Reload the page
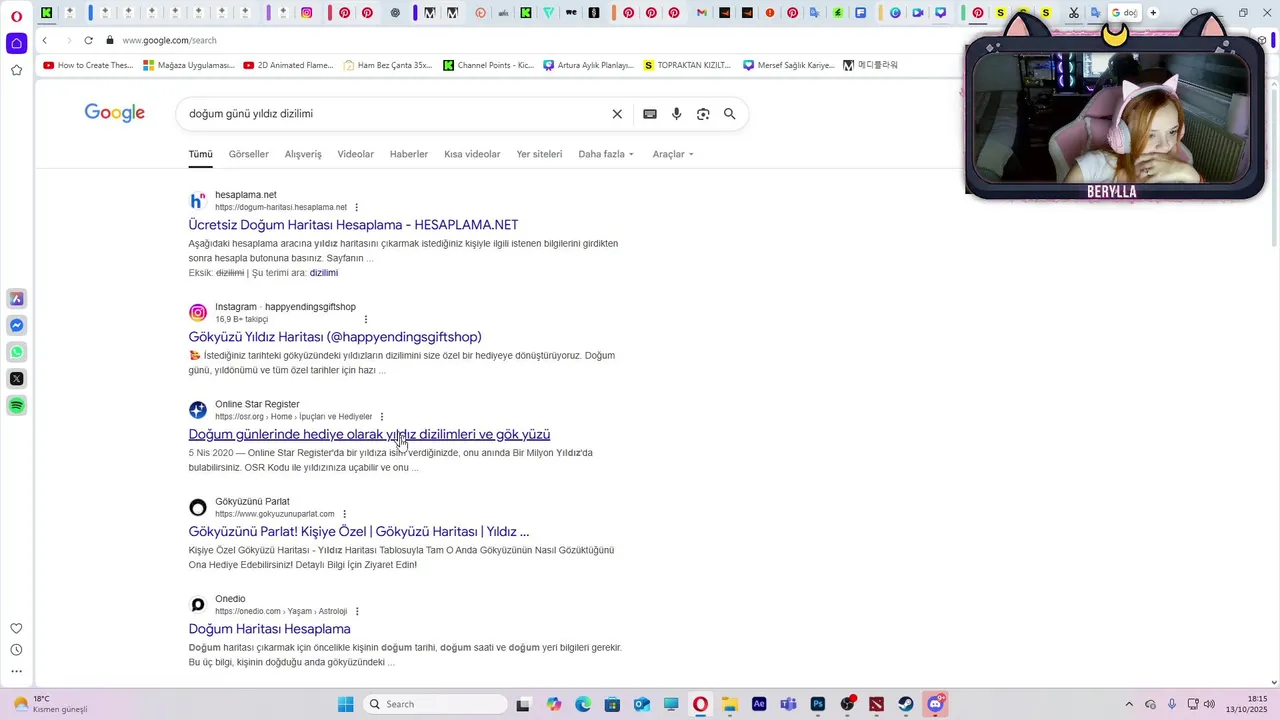Image resolution: width=1280 pixels, height=720 pixels. (x=88, y=40)
